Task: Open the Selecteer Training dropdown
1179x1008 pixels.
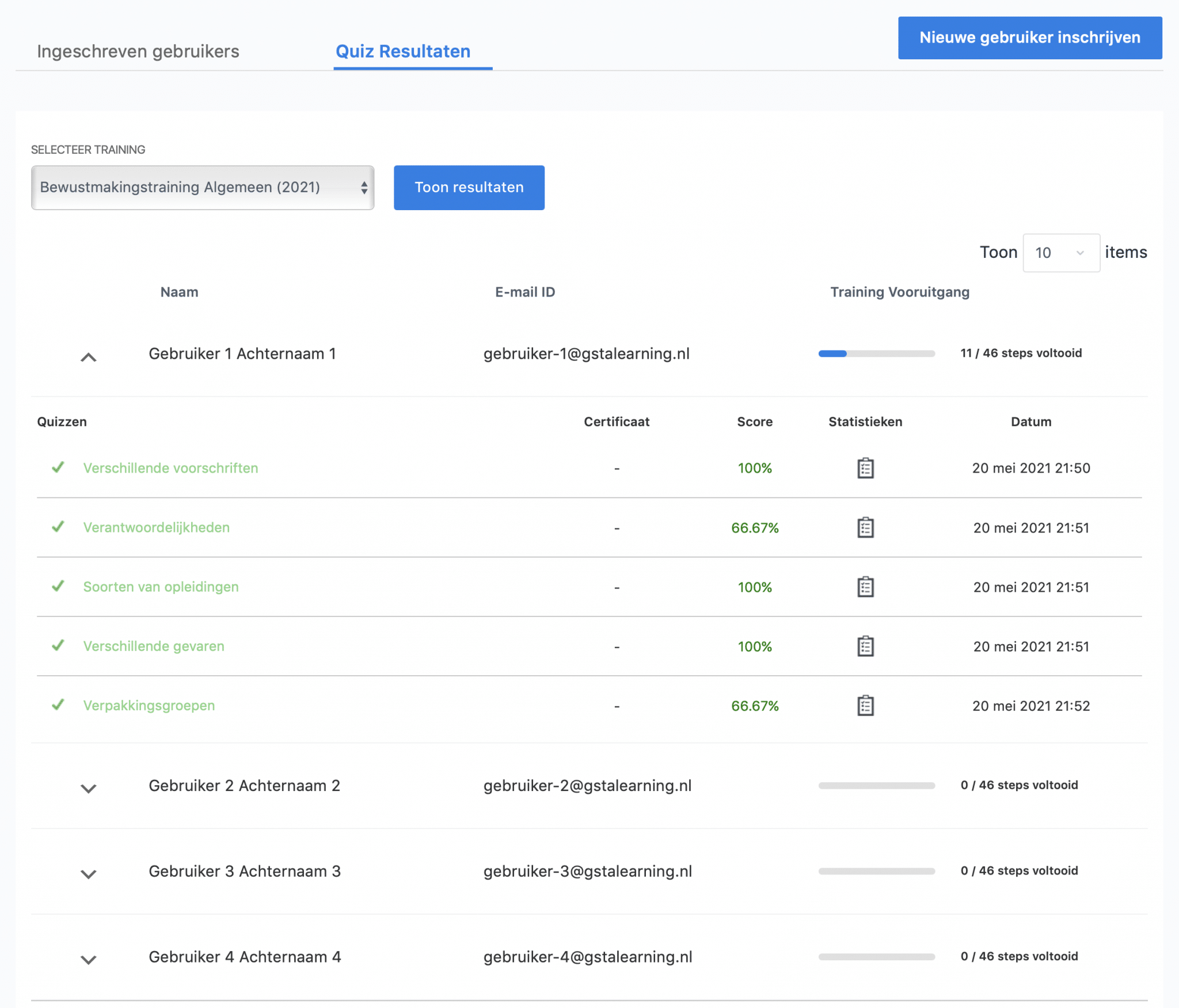Action: pyautogui.click(x=203, y=188)
